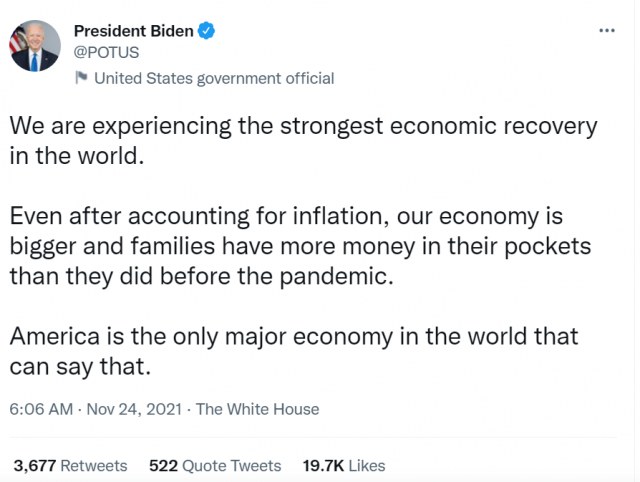Image resolution: width=640 pixels, height=482 pixels.
Task: View the 3,677 Retweets list
Action: tap(70, 466)
